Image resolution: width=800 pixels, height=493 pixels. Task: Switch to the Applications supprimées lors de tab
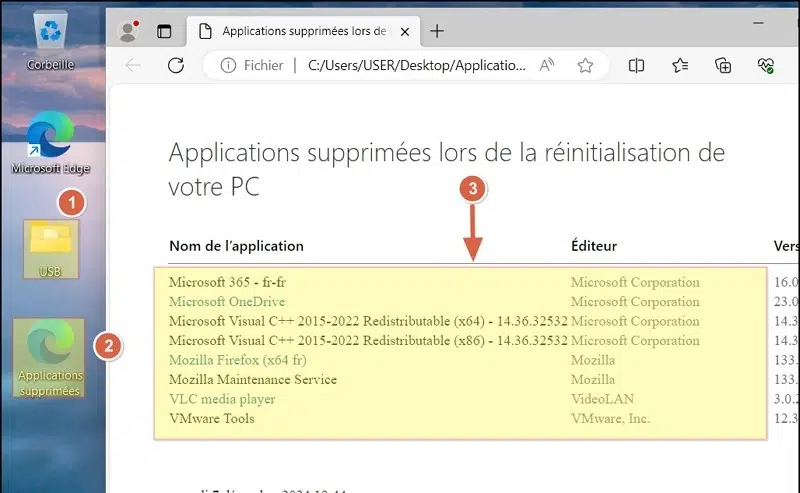(304, 31)
